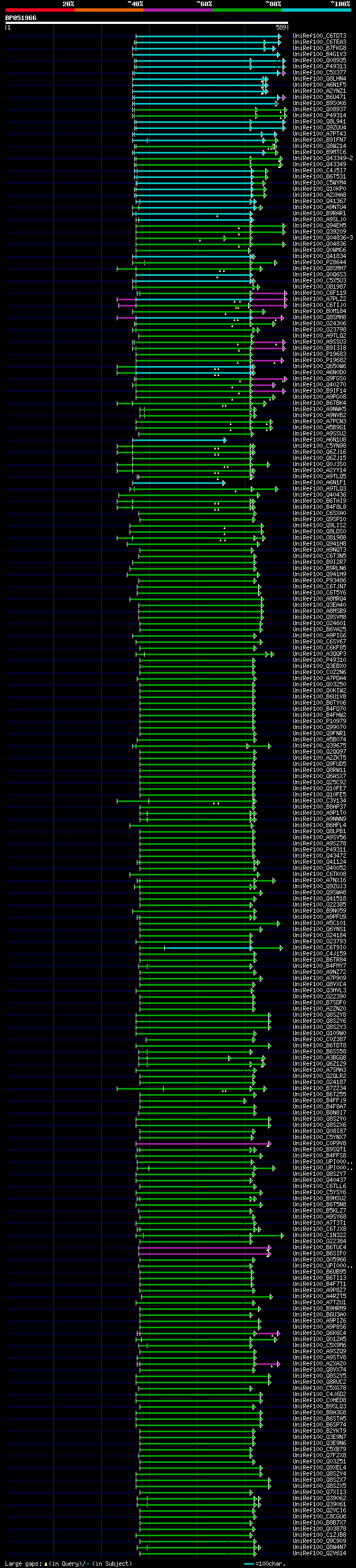Select hit label UniRef100_P93486

[319, 580]
